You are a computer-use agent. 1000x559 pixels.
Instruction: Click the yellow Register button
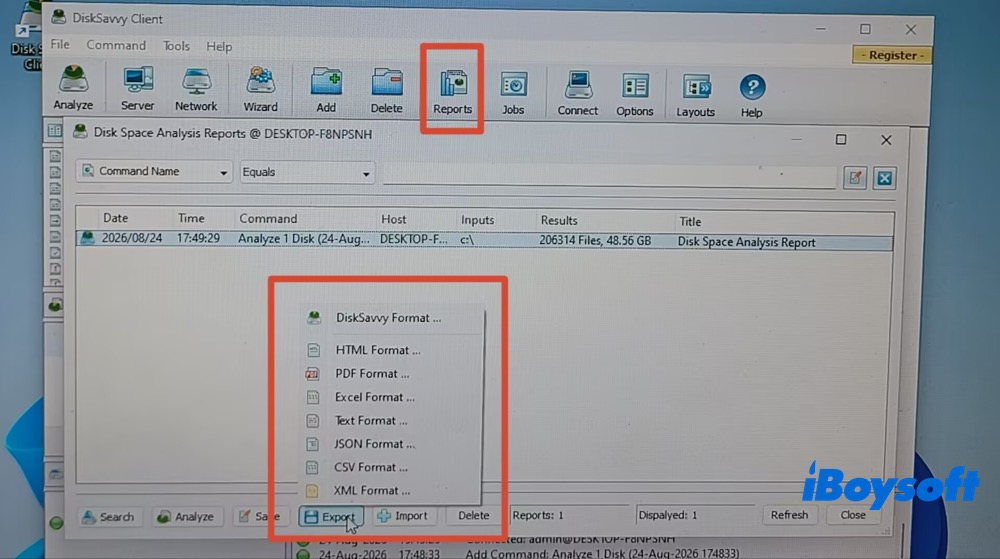coord(892,55)
